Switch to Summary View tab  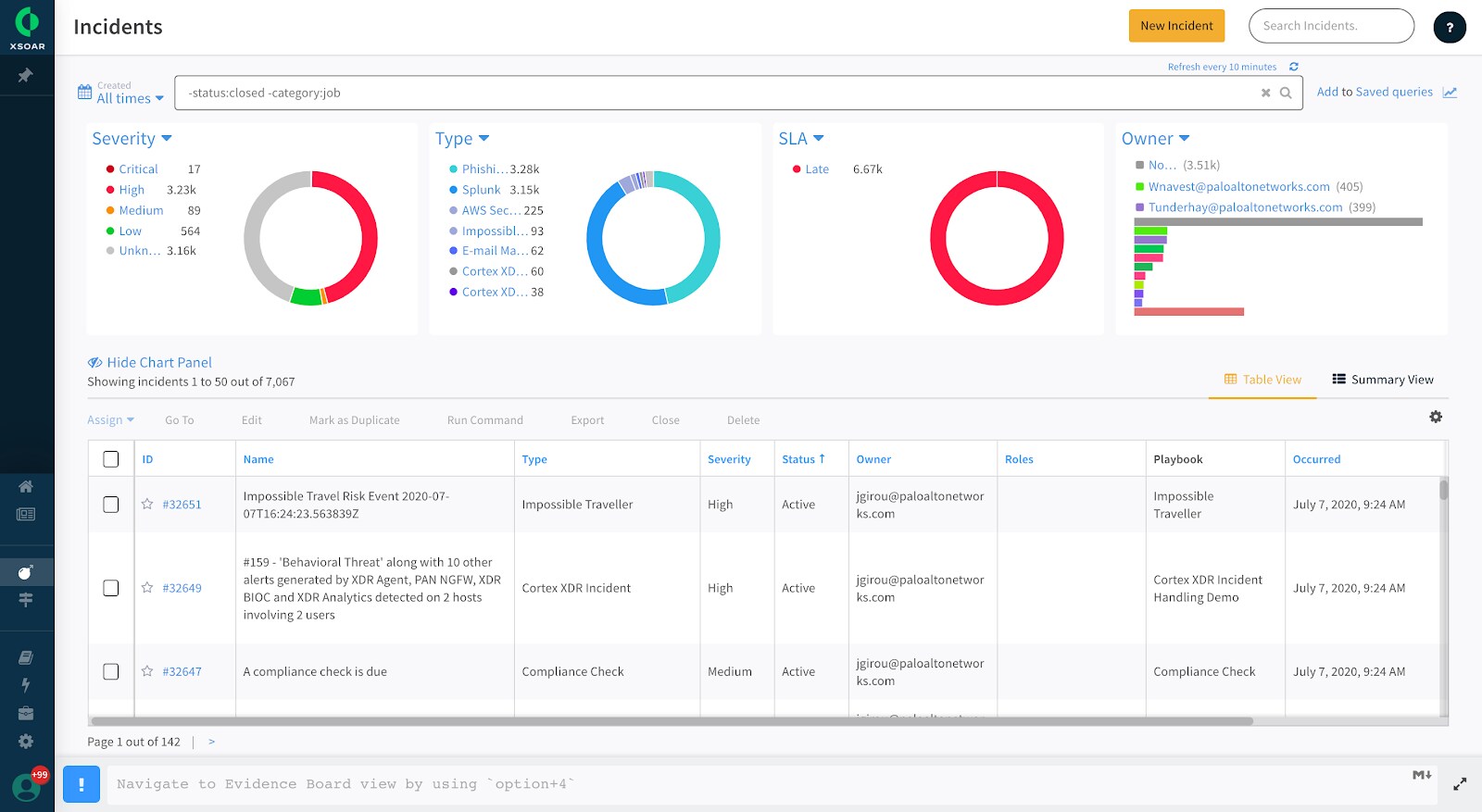(x=1382, y=380)
